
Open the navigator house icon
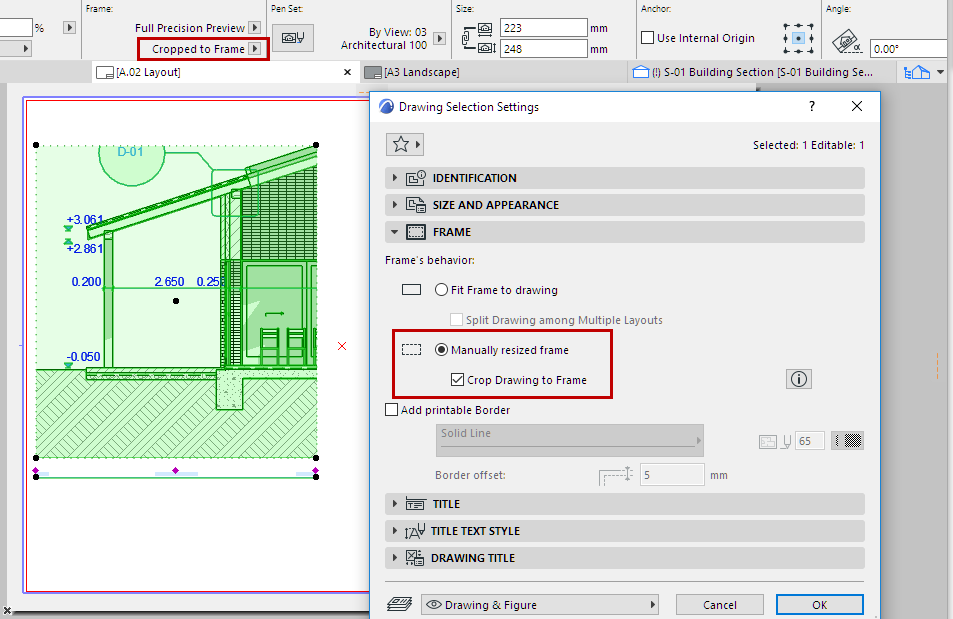click(x=917, y=72)
